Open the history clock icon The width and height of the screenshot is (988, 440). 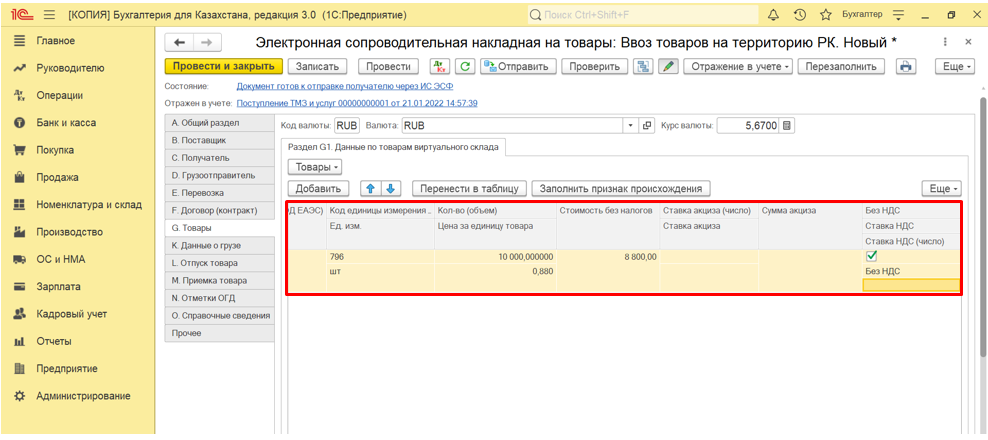point(799,15)
